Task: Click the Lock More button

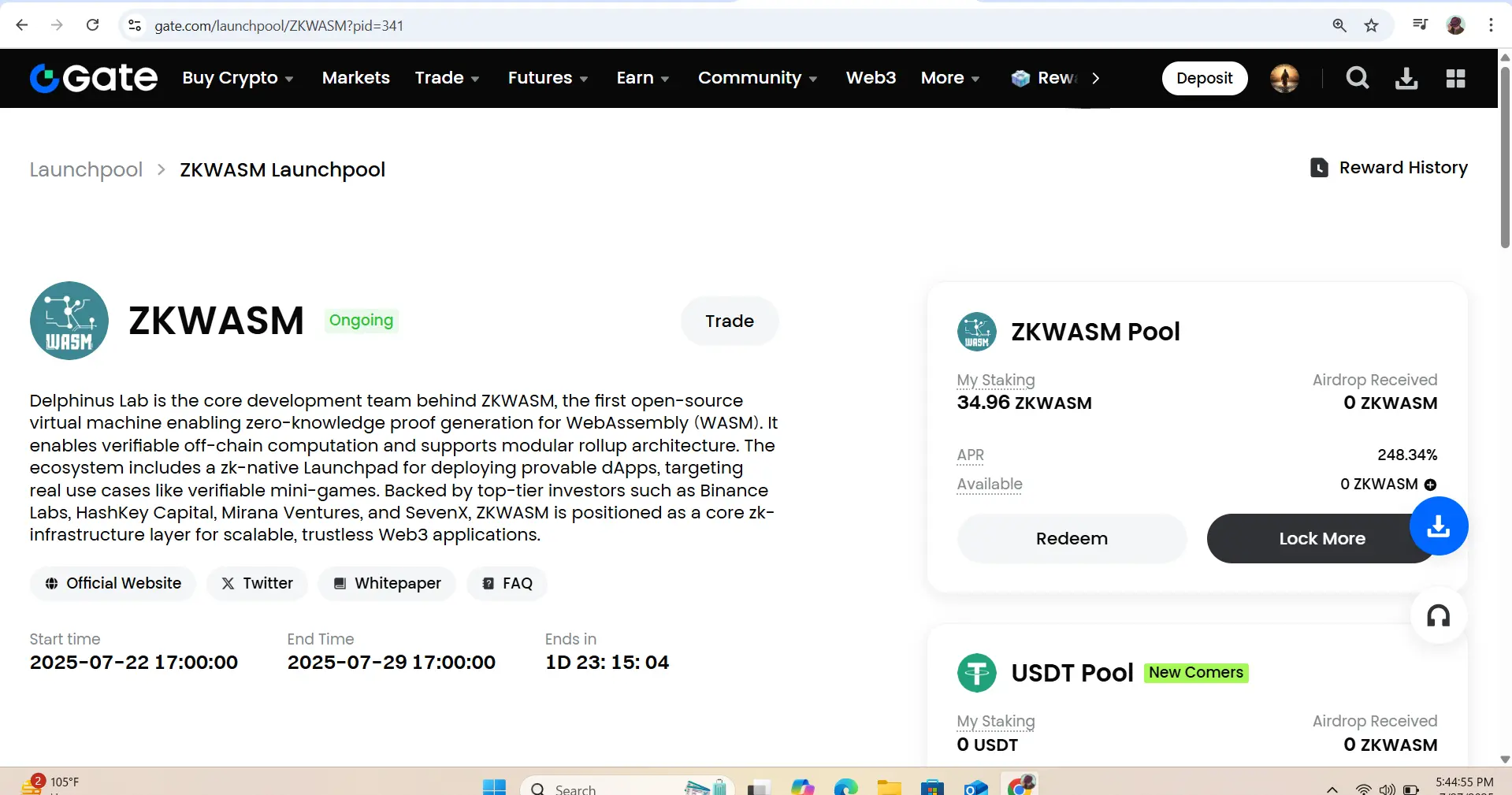Action: coord(1321,539)
